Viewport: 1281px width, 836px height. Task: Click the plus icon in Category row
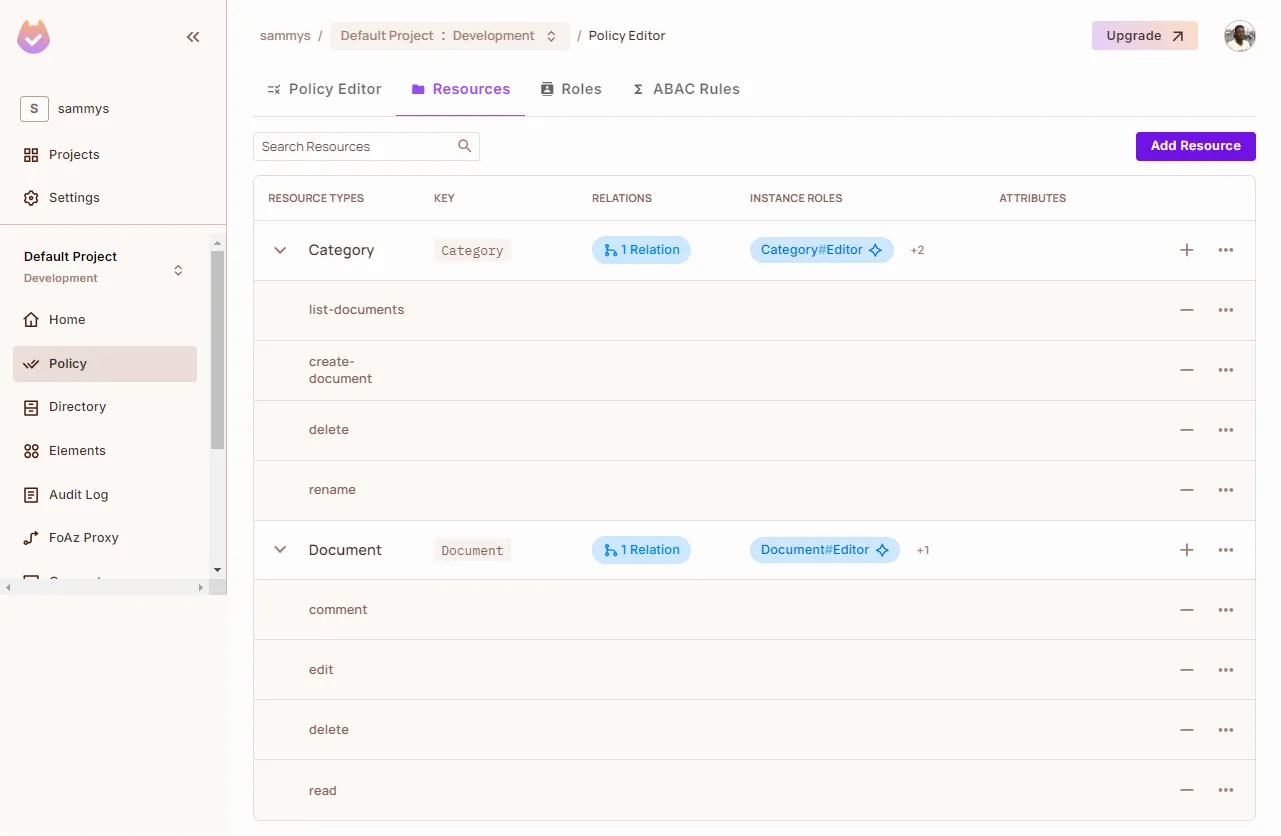[1186, 250]
